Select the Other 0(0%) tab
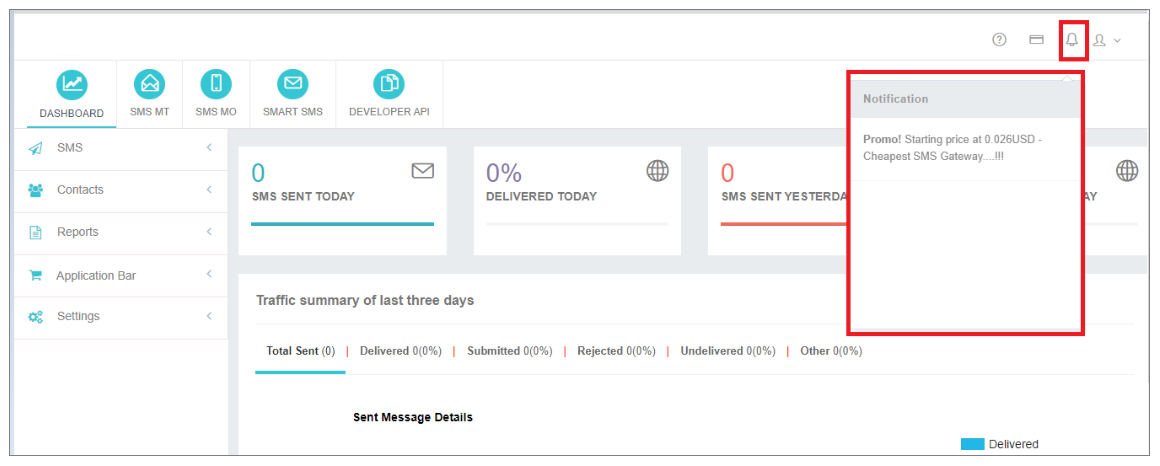The width and height of the screenshot is (1160, 466). tap(831, 351)
